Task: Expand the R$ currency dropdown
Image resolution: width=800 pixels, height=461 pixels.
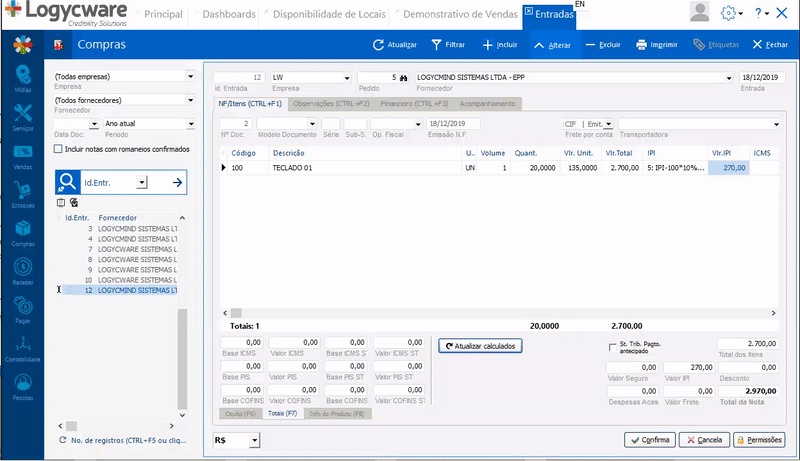Action: tap(254, 439)
